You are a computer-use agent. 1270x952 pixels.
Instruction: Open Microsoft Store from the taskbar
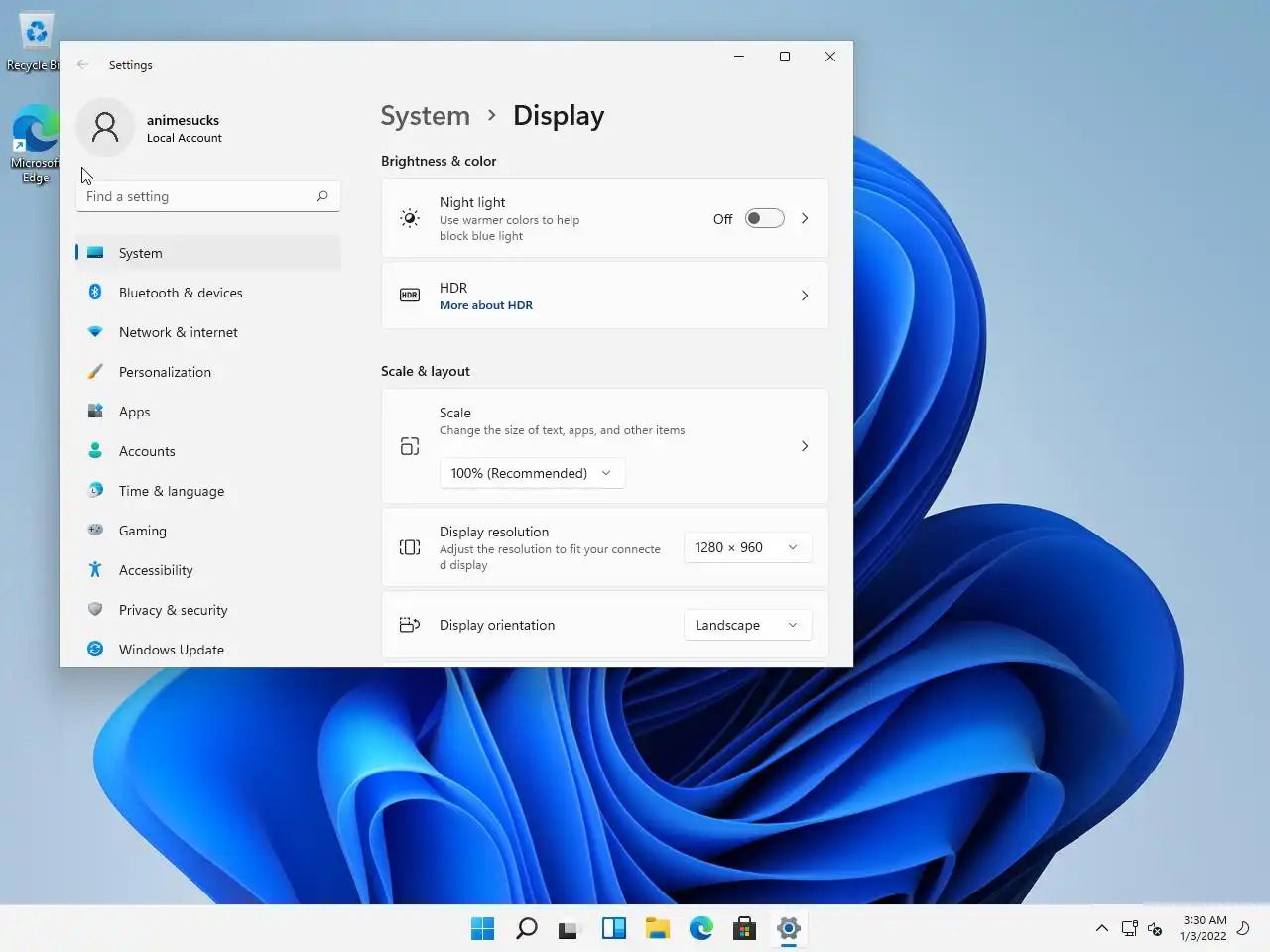[x=745, y=928]
